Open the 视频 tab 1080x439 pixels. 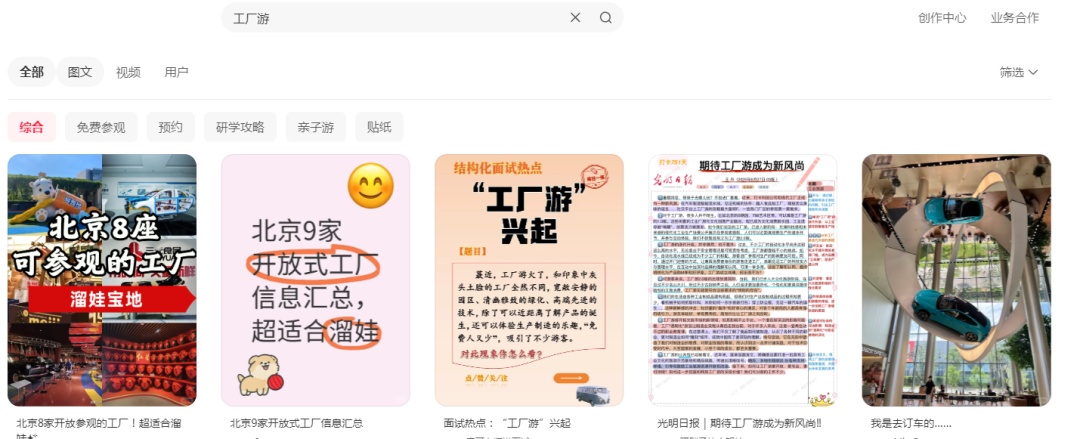coord(128,72)
